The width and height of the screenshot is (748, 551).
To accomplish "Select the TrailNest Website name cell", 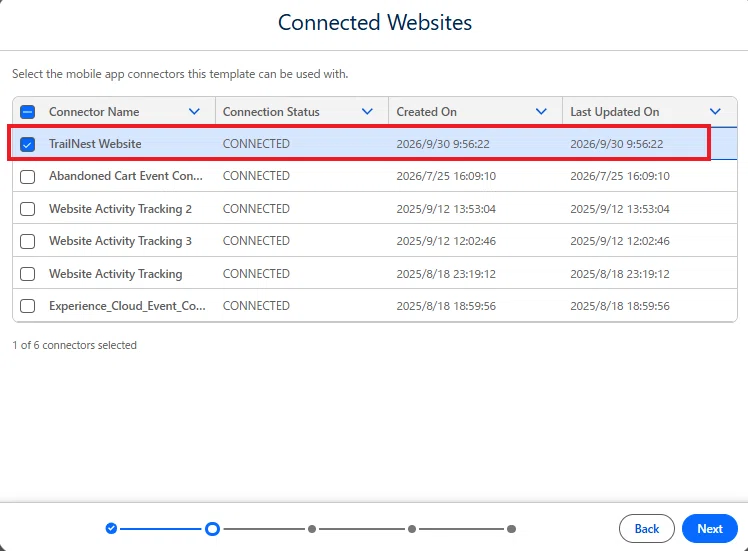I will click(95, 144).
